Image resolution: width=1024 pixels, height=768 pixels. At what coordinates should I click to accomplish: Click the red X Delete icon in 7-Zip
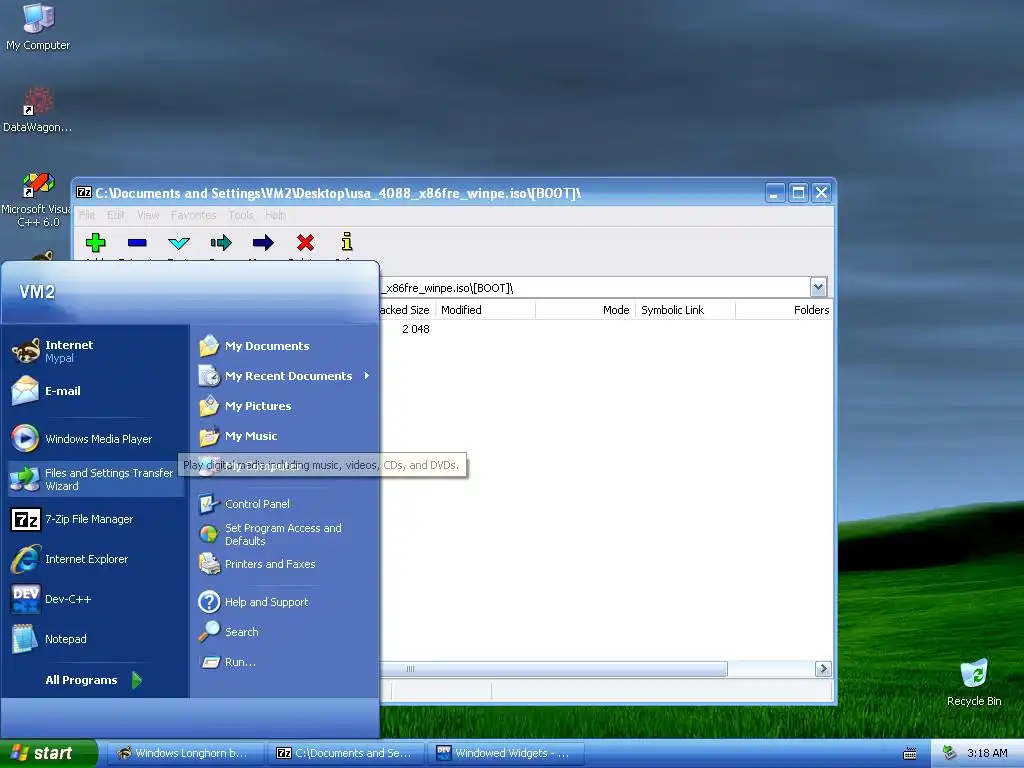coord(305,243)
